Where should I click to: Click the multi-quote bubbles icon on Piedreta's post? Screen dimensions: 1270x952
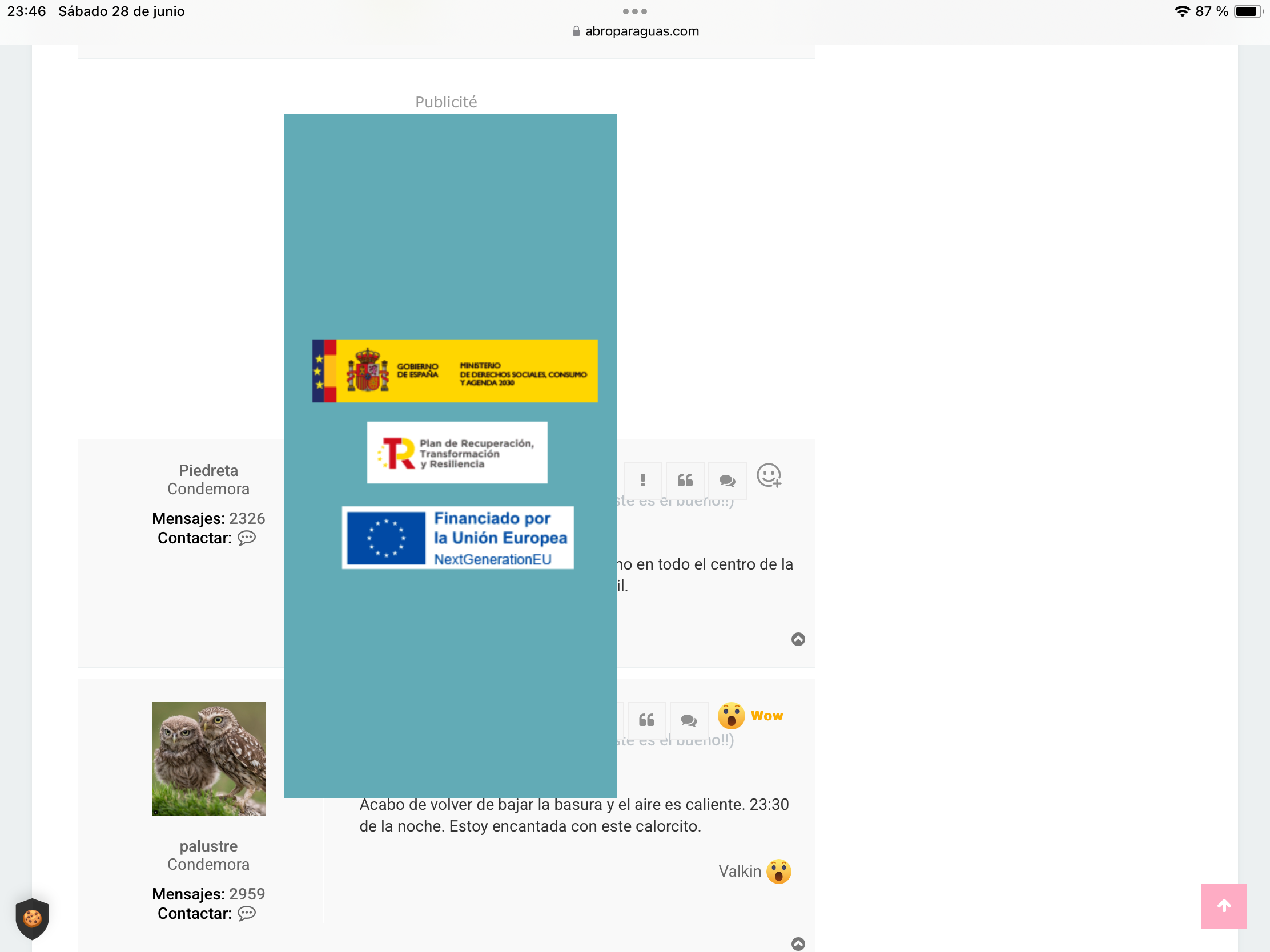coord(727,481)
